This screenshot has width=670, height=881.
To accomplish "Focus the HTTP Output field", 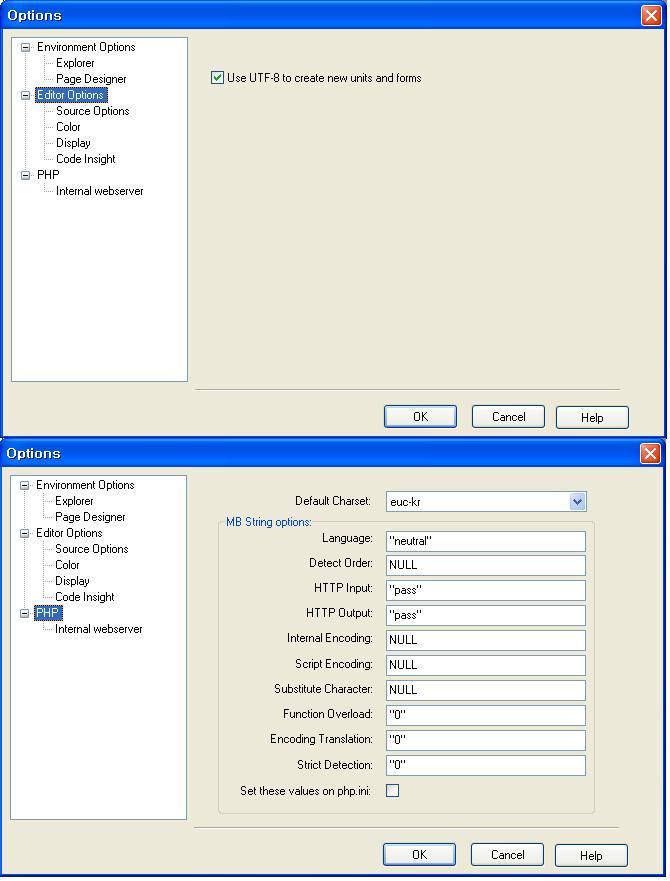I will click(x=486, y=615).
